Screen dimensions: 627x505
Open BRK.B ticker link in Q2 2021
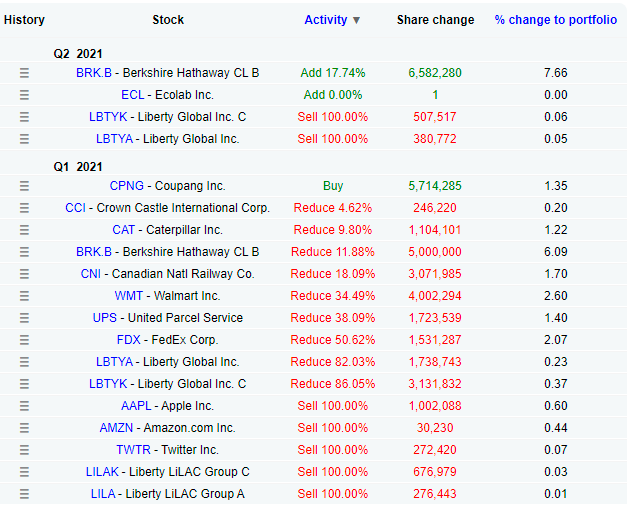(x=94, y=73)
